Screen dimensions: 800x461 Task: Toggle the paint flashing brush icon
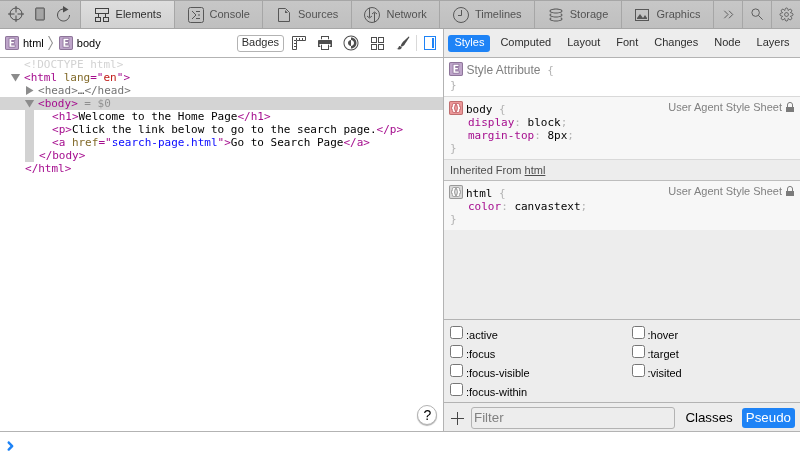(x=403, y=43)
